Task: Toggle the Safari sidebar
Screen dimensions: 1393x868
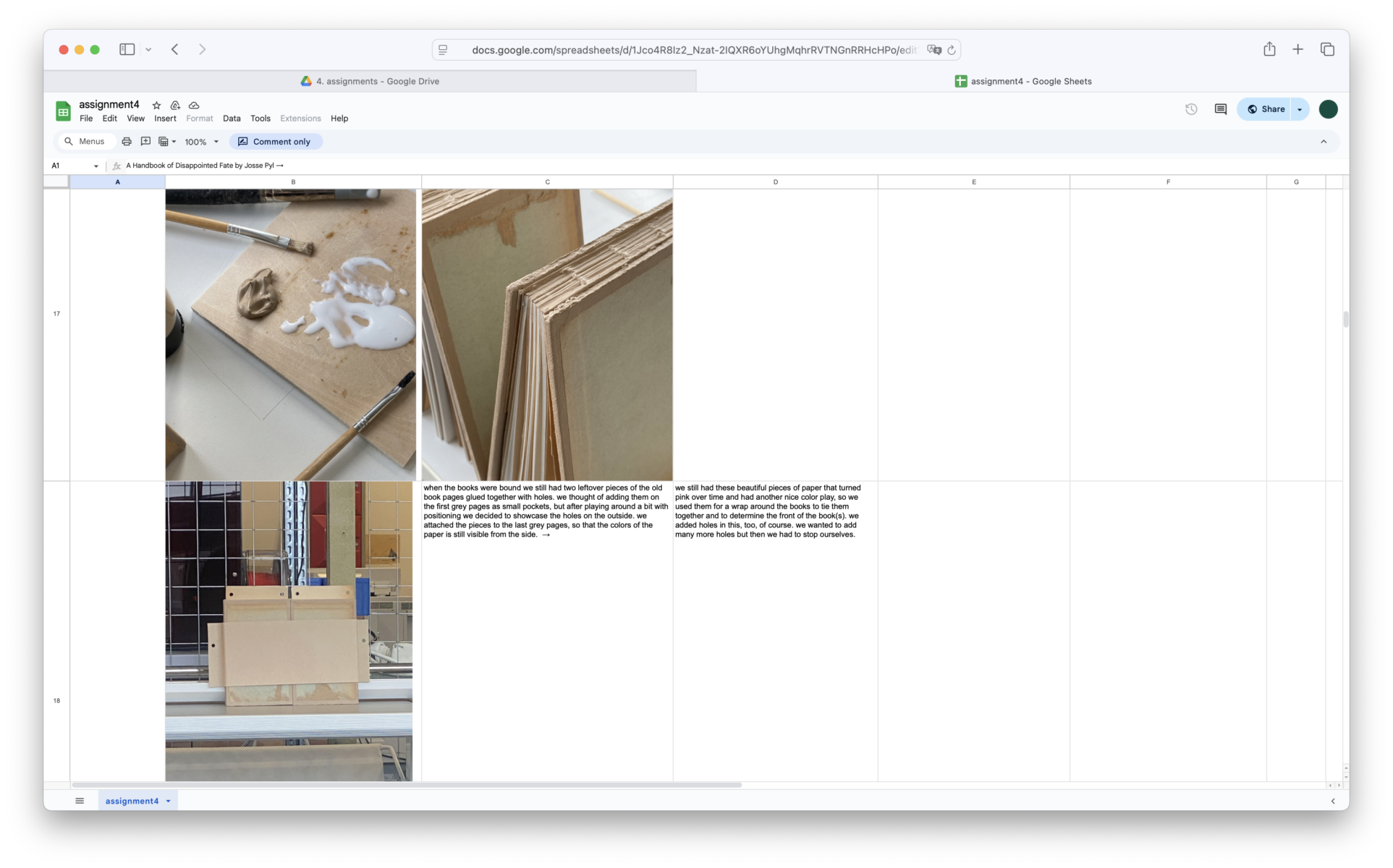Action: pos(127,49)
